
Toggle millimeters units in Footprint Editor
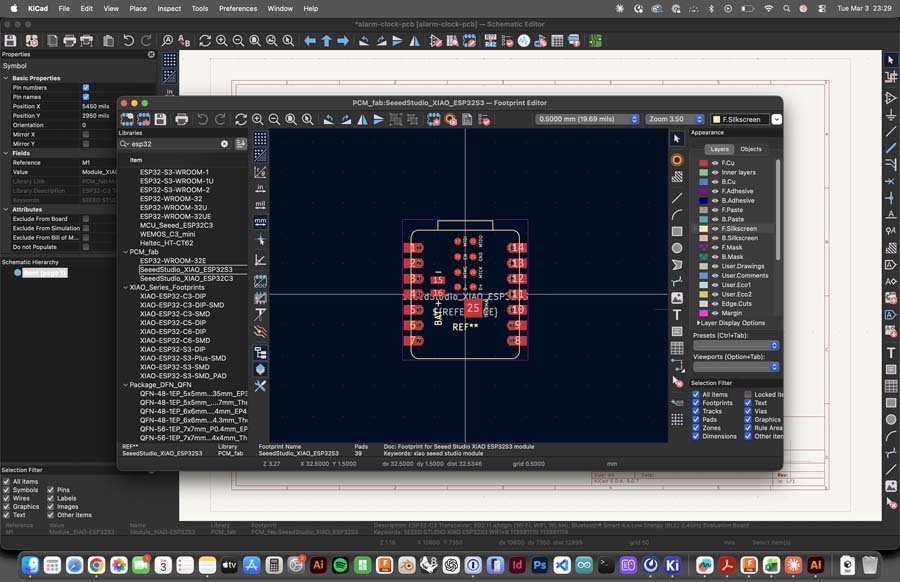260,221
